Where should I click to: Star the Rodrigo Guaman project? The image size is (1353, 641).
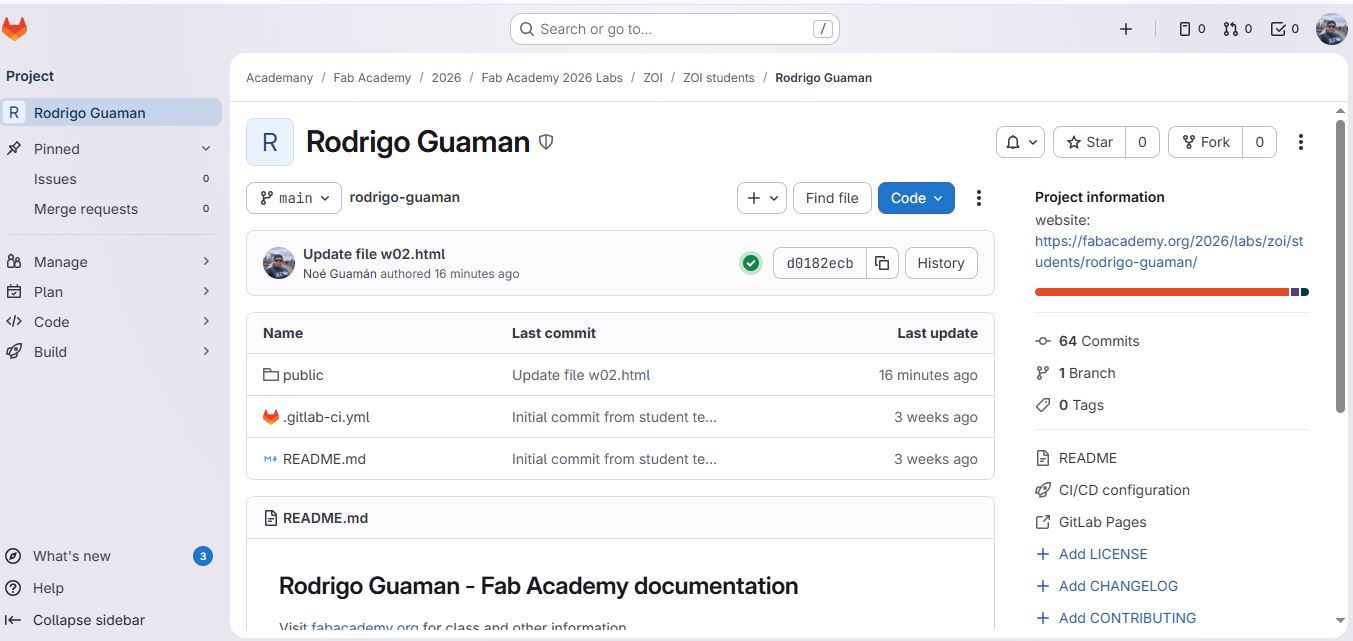click(x=1090, y=142)
